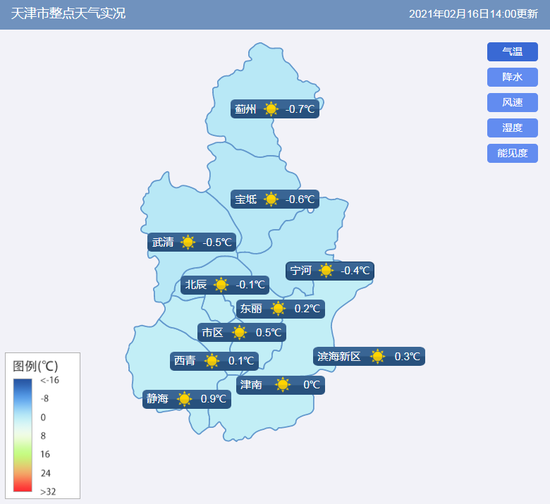The width and height of the screenshot is (550, 504).
Task: Click the 0.3℃ temperature reading
Action: click(x=407, y=356)
